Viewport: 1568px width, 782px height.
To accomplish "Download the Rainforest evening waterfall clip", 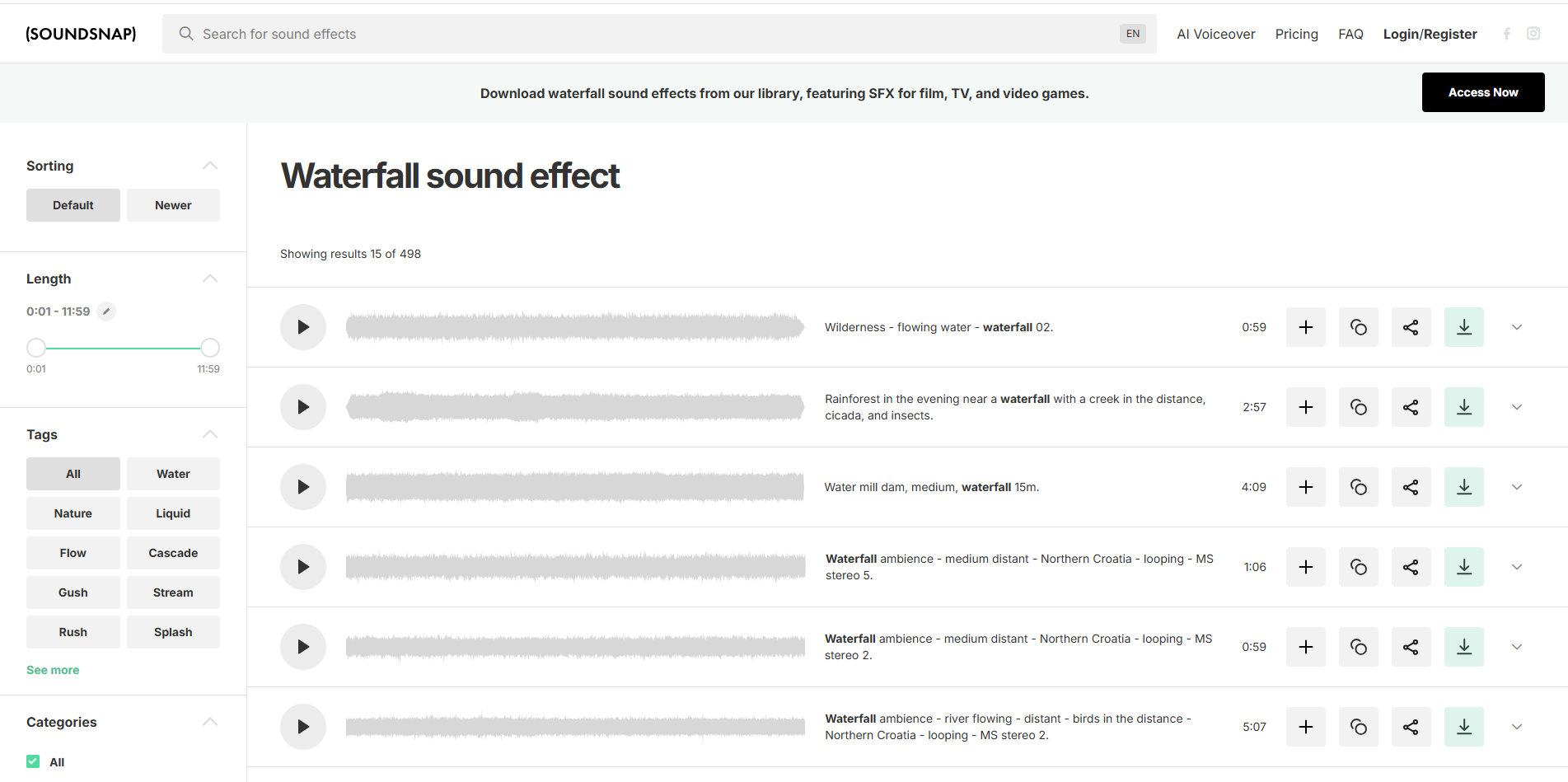I will (1463, 406).
